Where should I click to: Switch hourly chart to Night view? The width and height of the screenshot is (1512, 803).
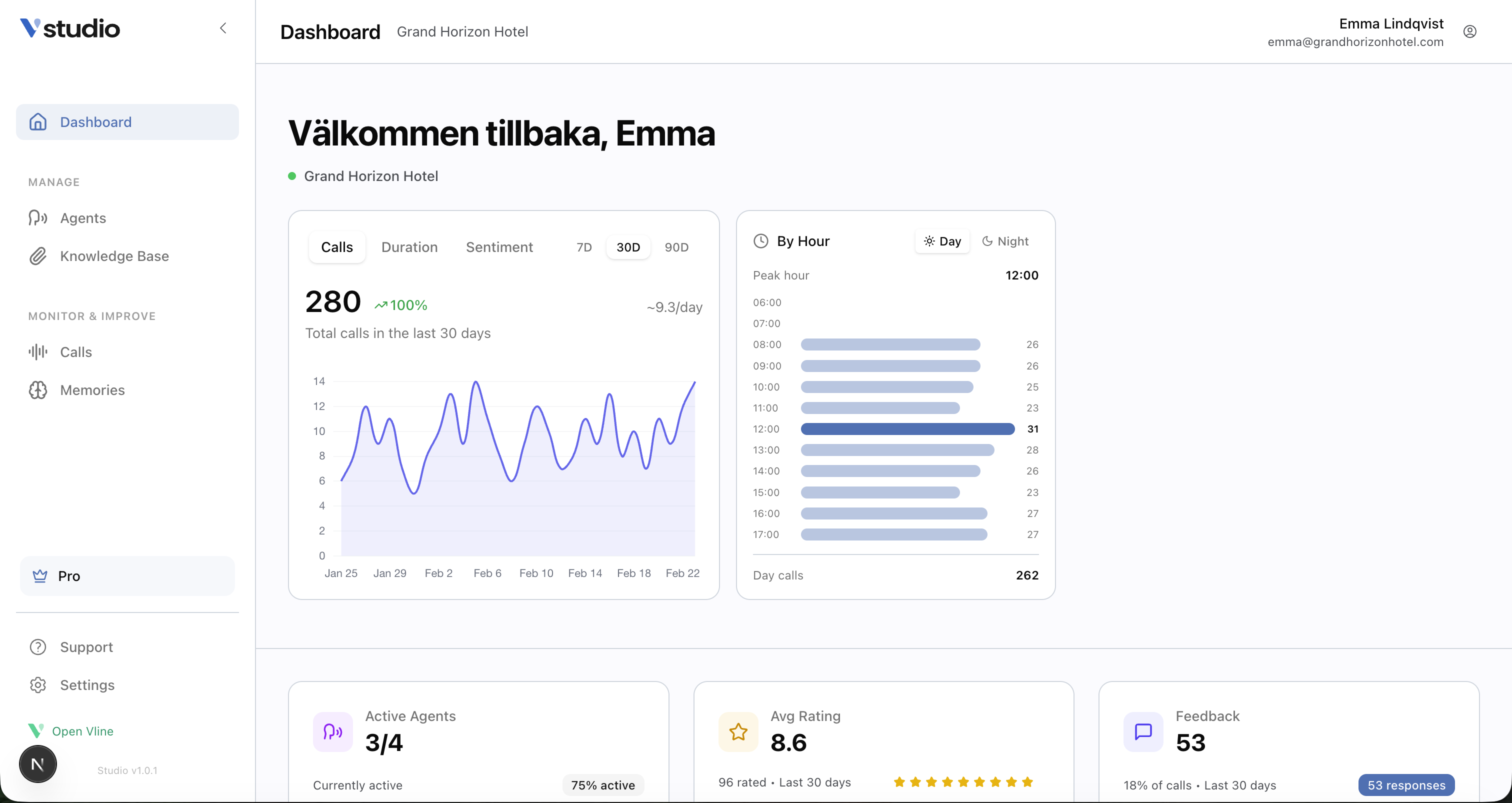tap(1005, 240)
